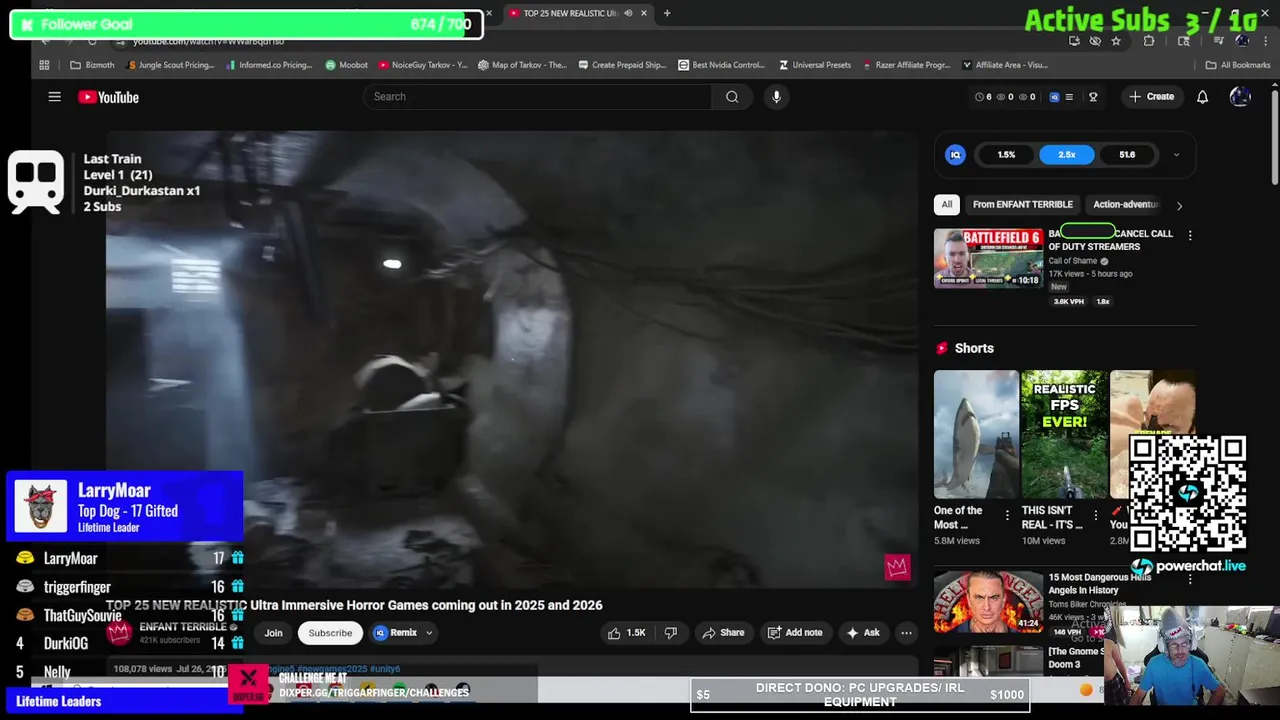Open a new browser tab
Image resolution: width=1280 pixels, height=720 pixels.
pyautogui.click(x=667, y=13)
